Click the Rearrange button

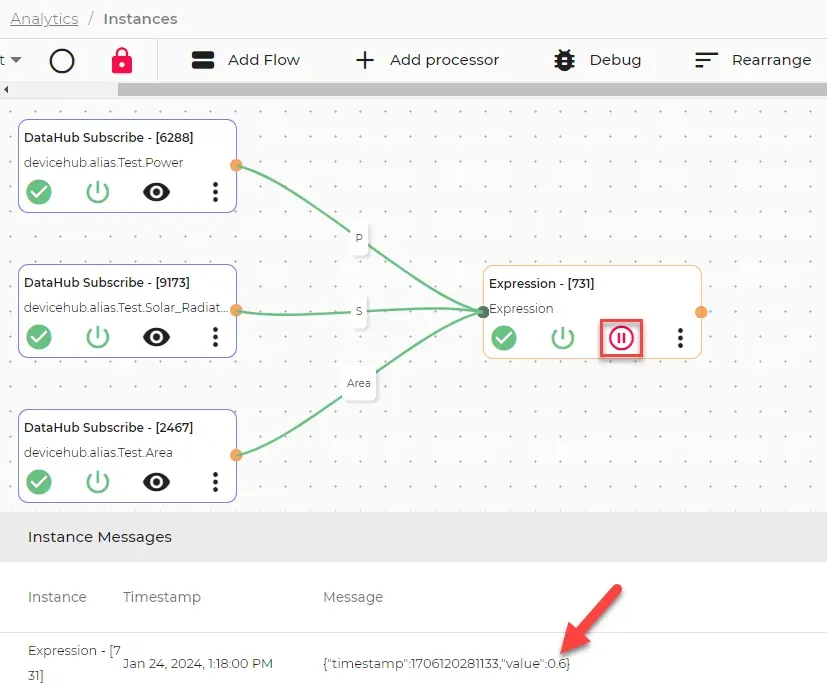(753, 60)
